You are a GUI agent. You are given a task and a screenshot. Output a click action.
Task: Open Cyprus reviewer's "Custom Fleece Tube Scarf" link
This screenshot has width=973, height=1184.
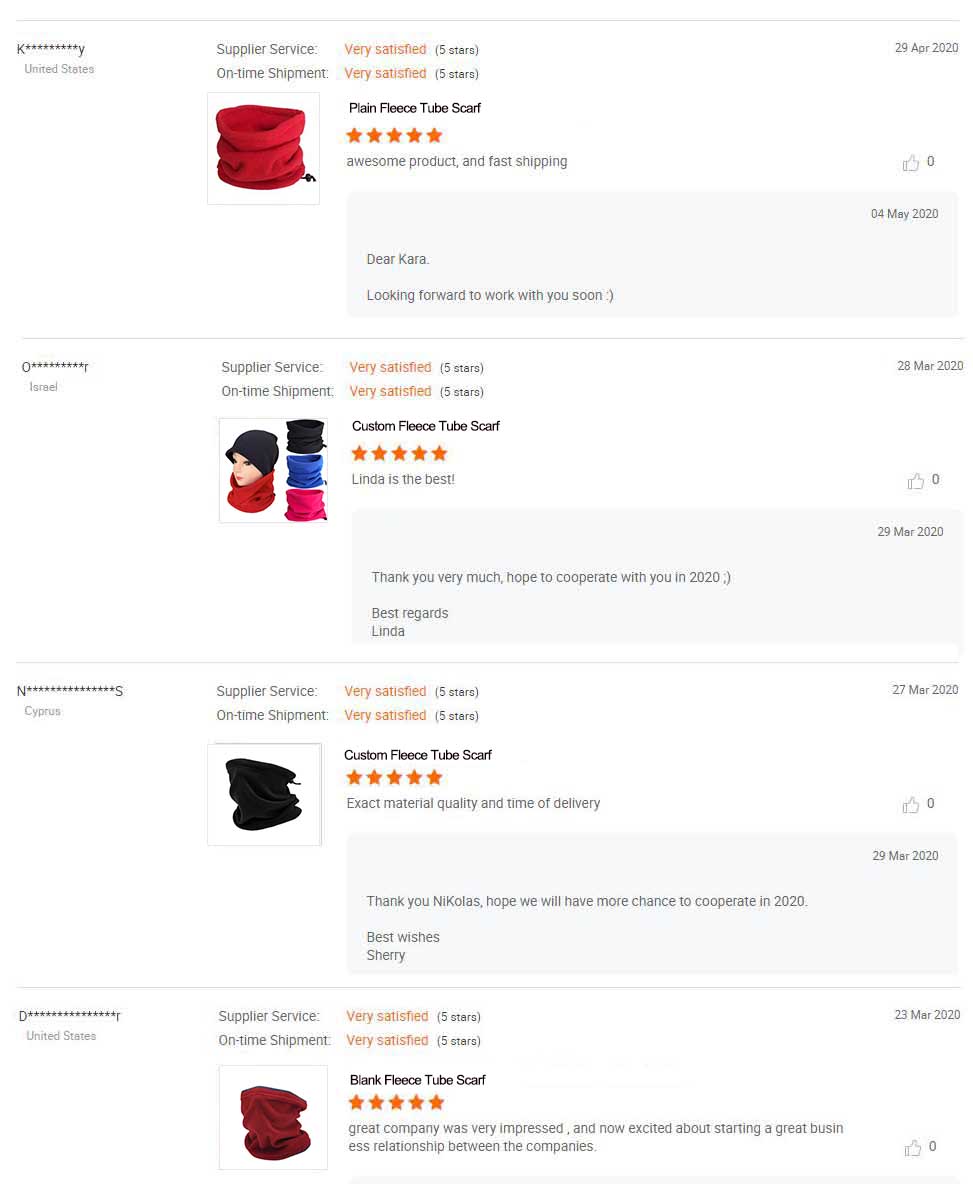(418, 755)
